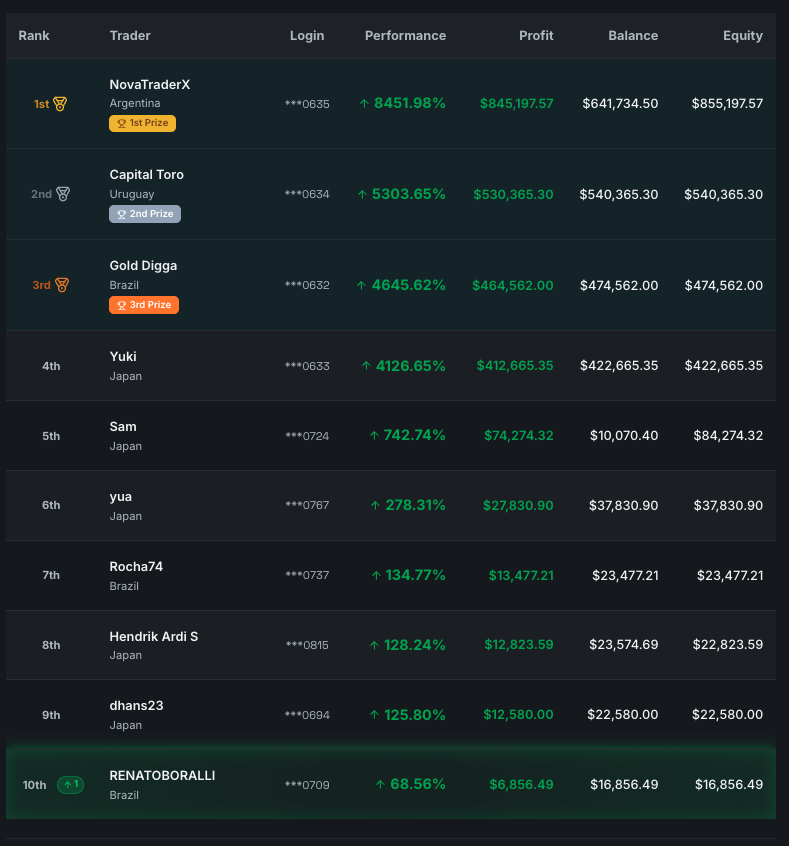Sort by the Balance column header
This screenshot has width=789, height=846.
(633, 36)
